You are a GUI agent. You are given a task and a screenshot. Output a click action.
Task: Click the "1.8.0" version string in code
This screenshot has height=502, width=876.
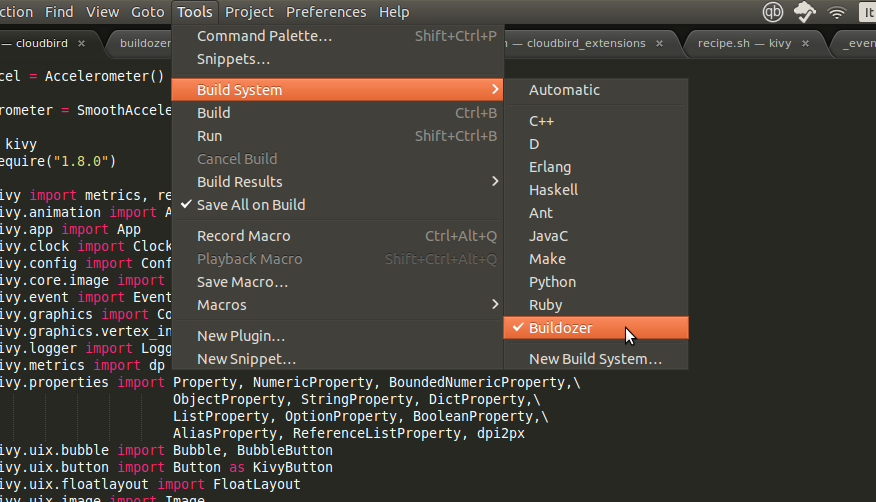point(81,161)
